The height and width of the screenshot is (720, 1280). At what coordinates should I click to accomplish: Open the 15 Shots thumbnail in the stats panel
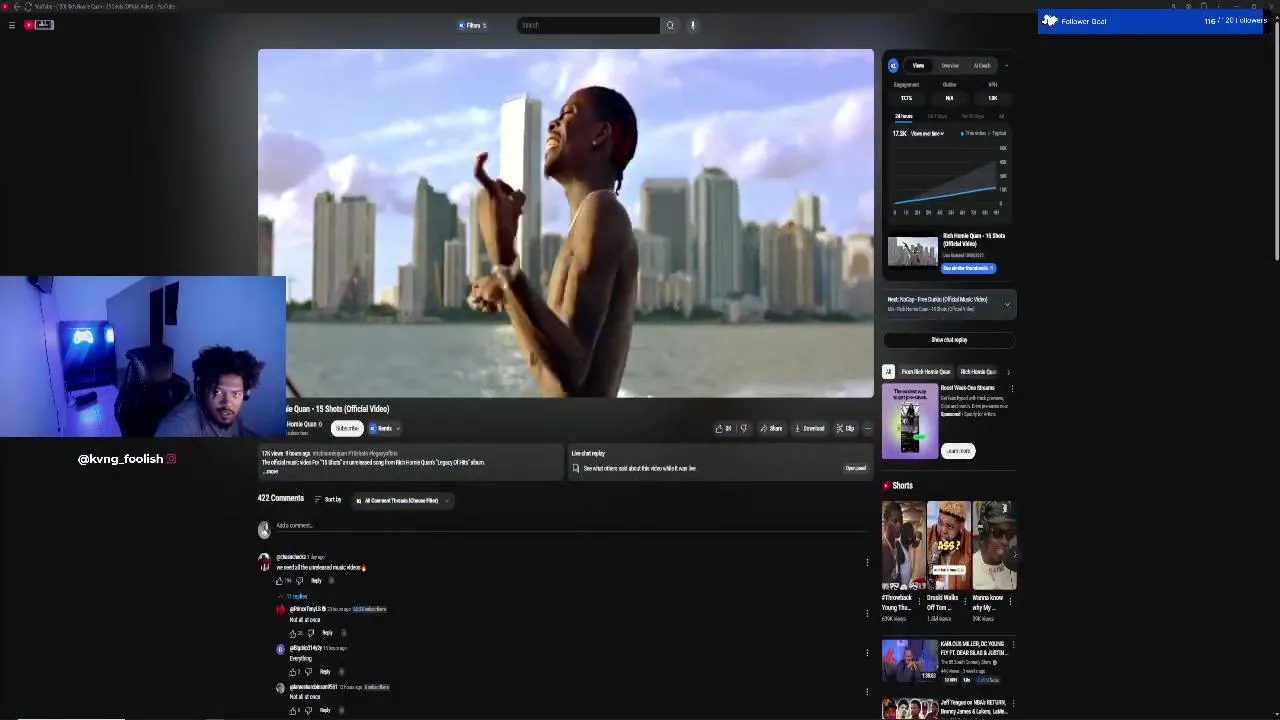click(x=913, y=252)
